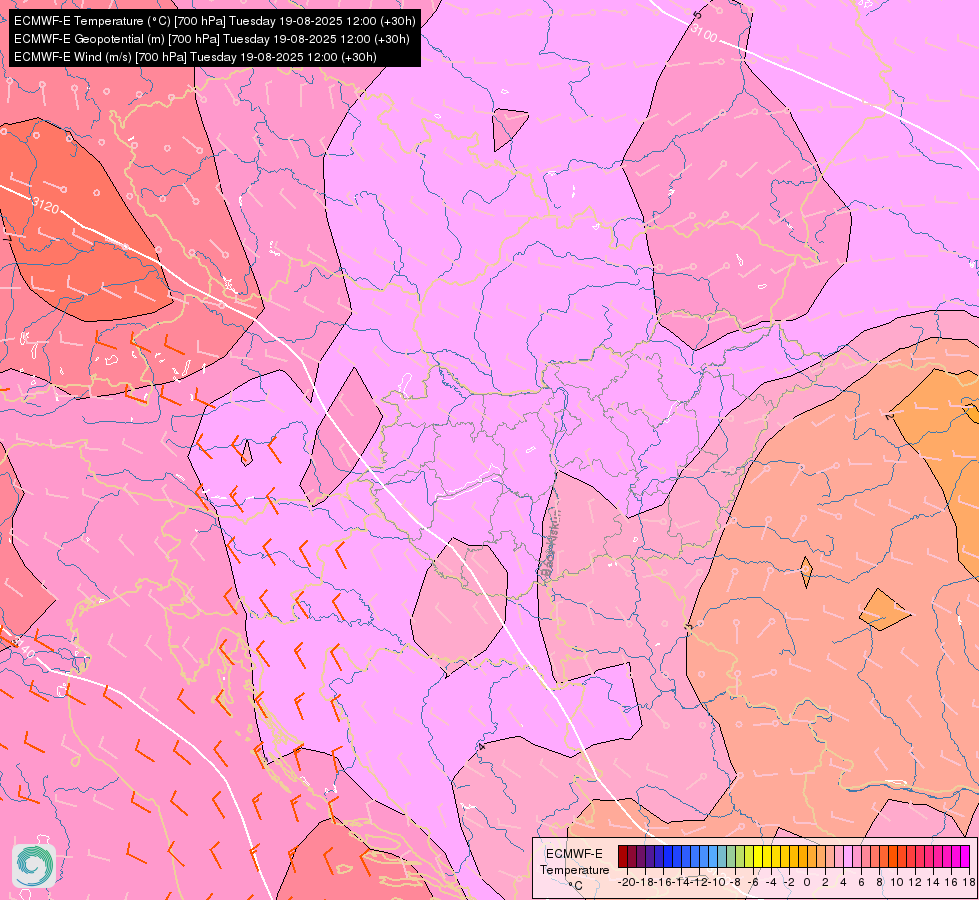Click the legend value 6

click(x=862, y=883)
